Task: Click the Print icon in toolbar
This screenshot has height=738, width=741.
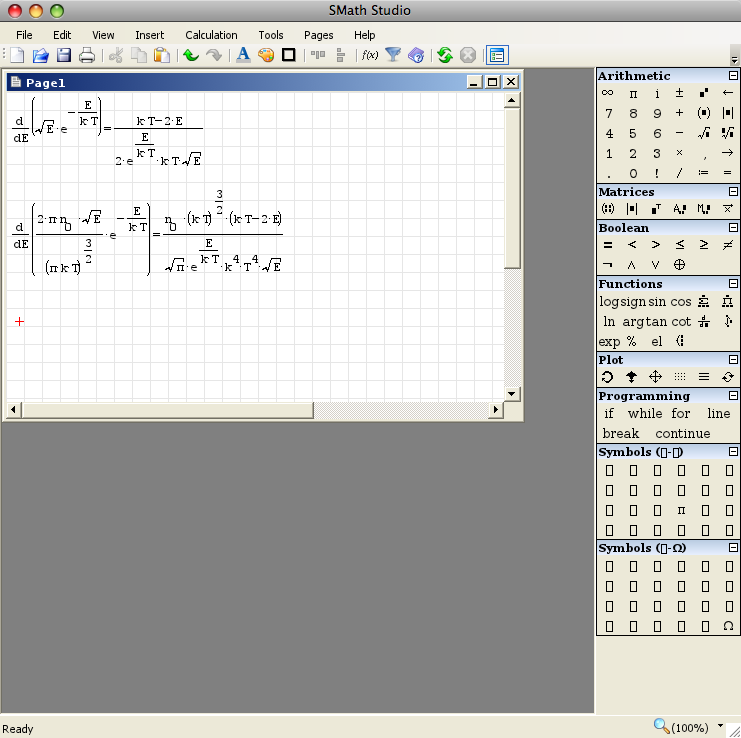Action: [87, 55]
